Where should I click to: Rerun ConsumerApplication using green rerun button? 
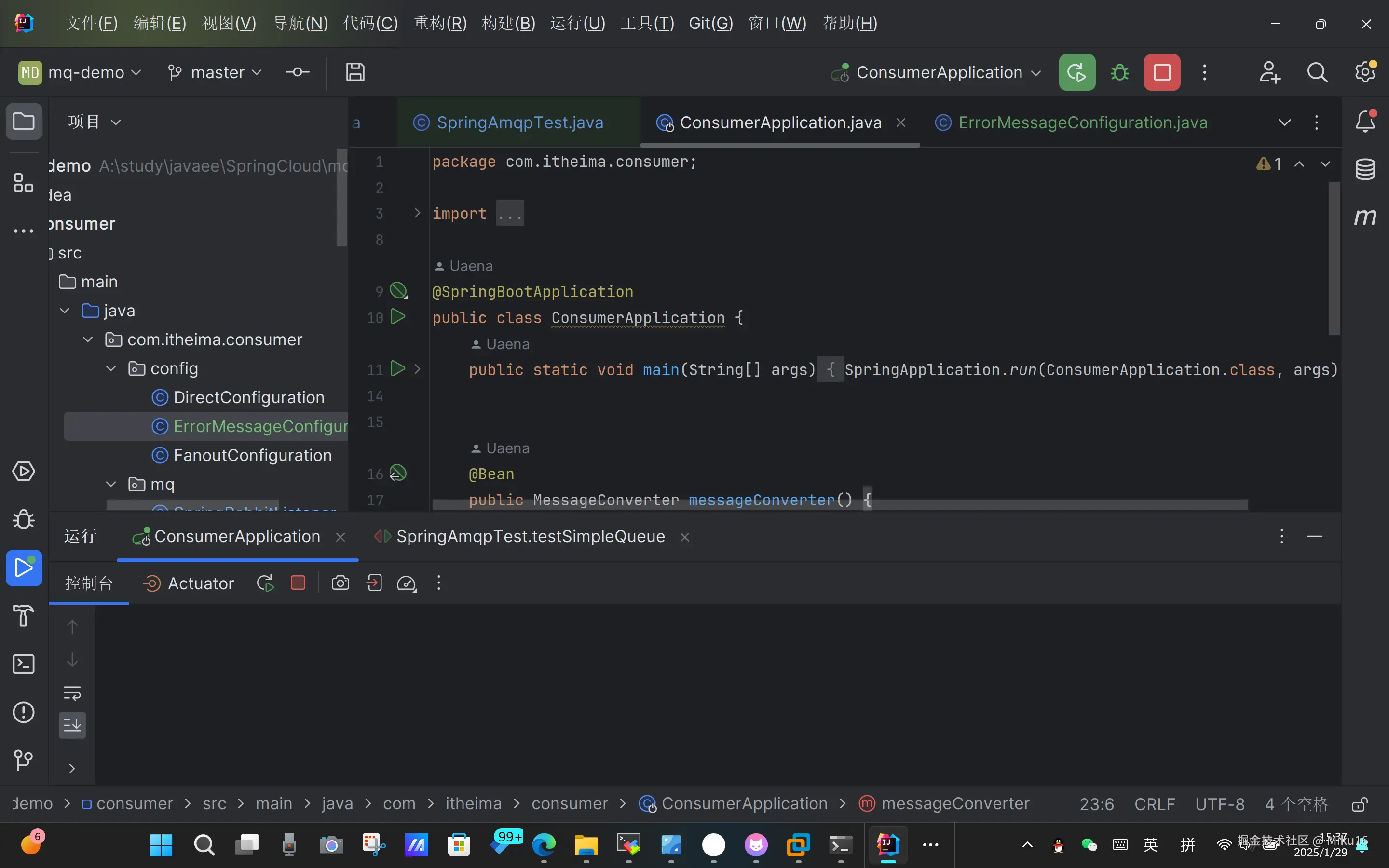tap(1077, 72)
